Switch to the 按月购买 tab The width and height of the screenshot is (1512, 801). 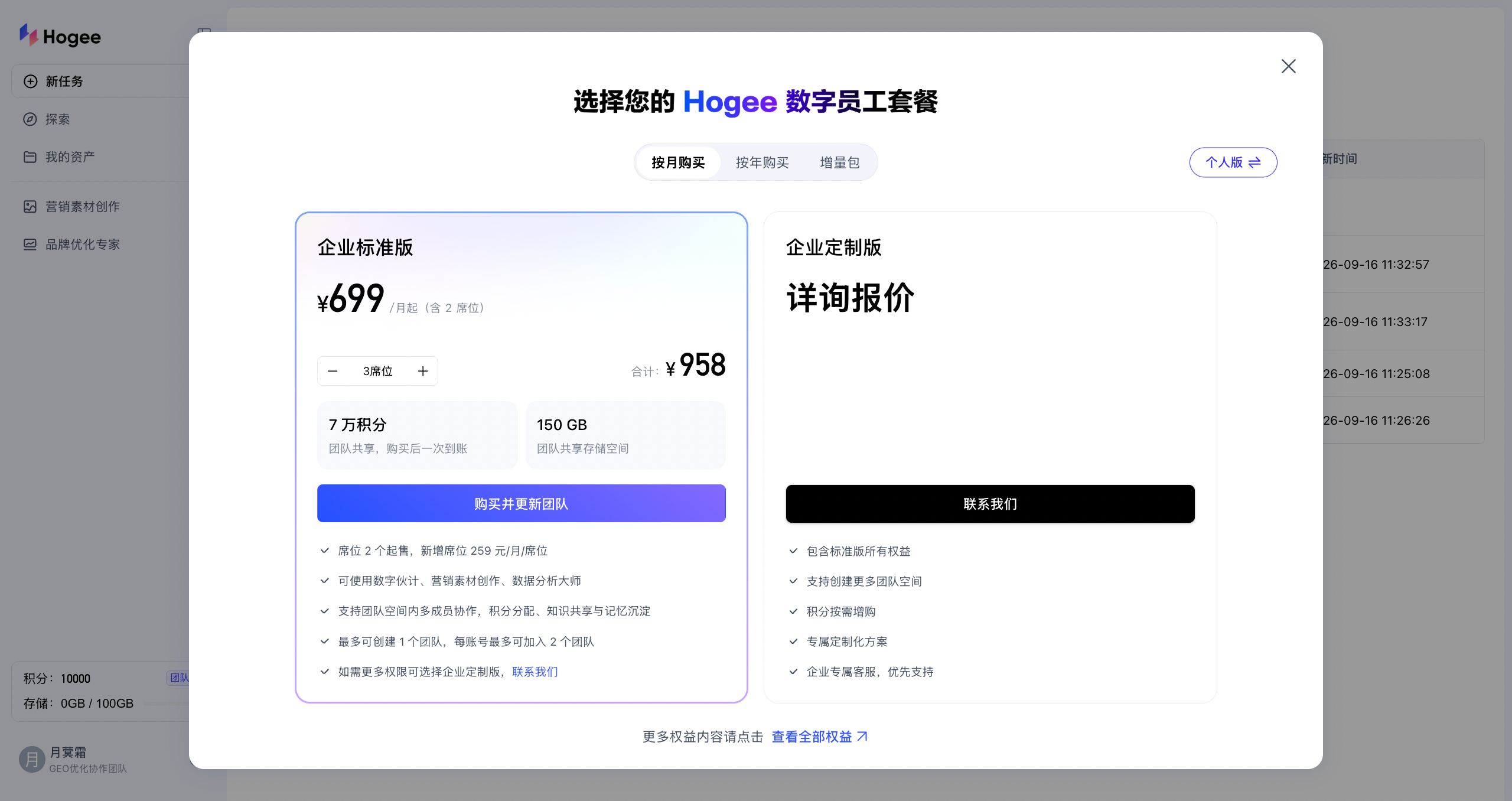[678, 162]
